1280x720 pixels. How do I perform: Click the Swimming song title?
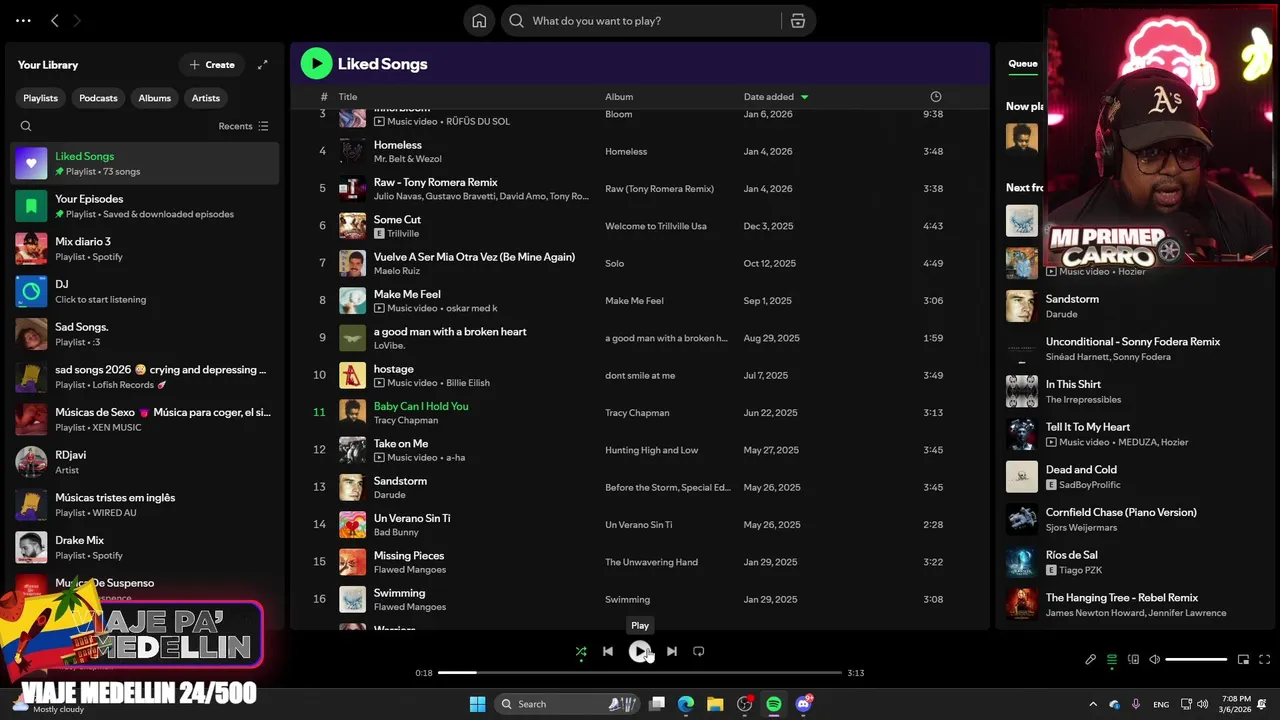[x=399, y=593]
